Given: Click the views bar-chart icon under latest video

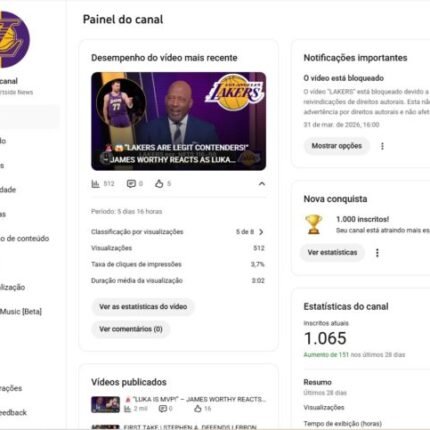Looking at the screenshot, I should pyautogui.click(x=95, y=184).
